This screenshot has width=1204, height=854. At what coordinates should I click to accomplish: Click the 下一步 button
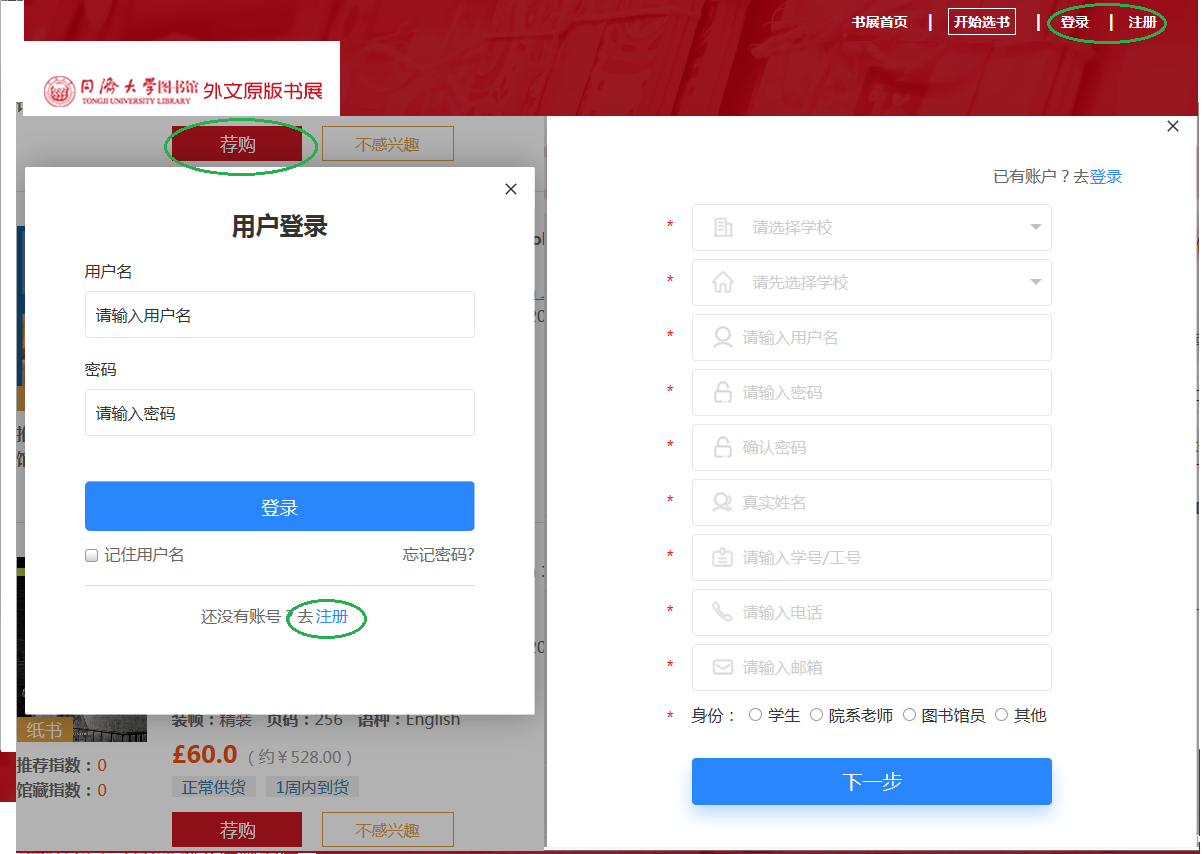point(871,781)
